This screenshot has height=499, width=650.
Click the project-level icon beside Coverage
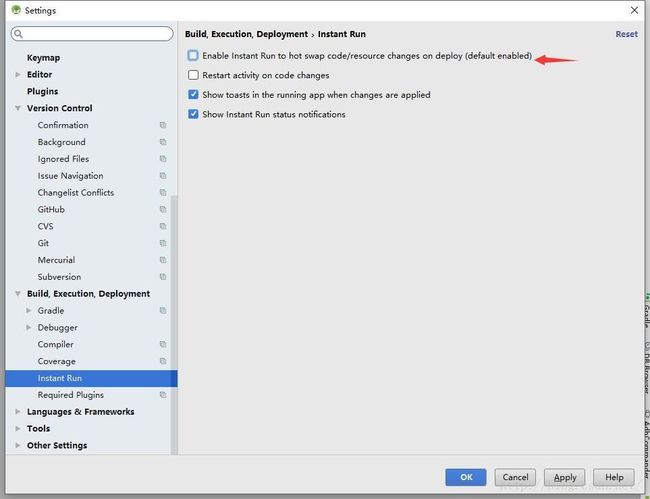point(163,361)
